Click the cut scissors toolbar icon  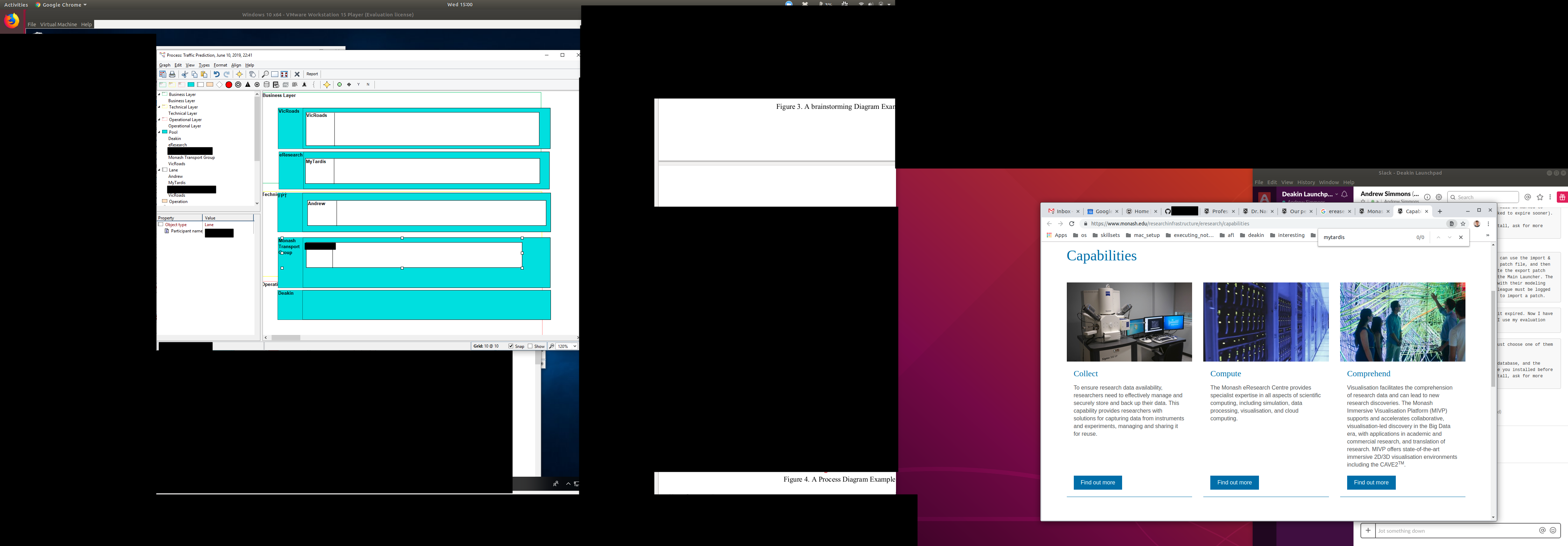pos(185,74)
